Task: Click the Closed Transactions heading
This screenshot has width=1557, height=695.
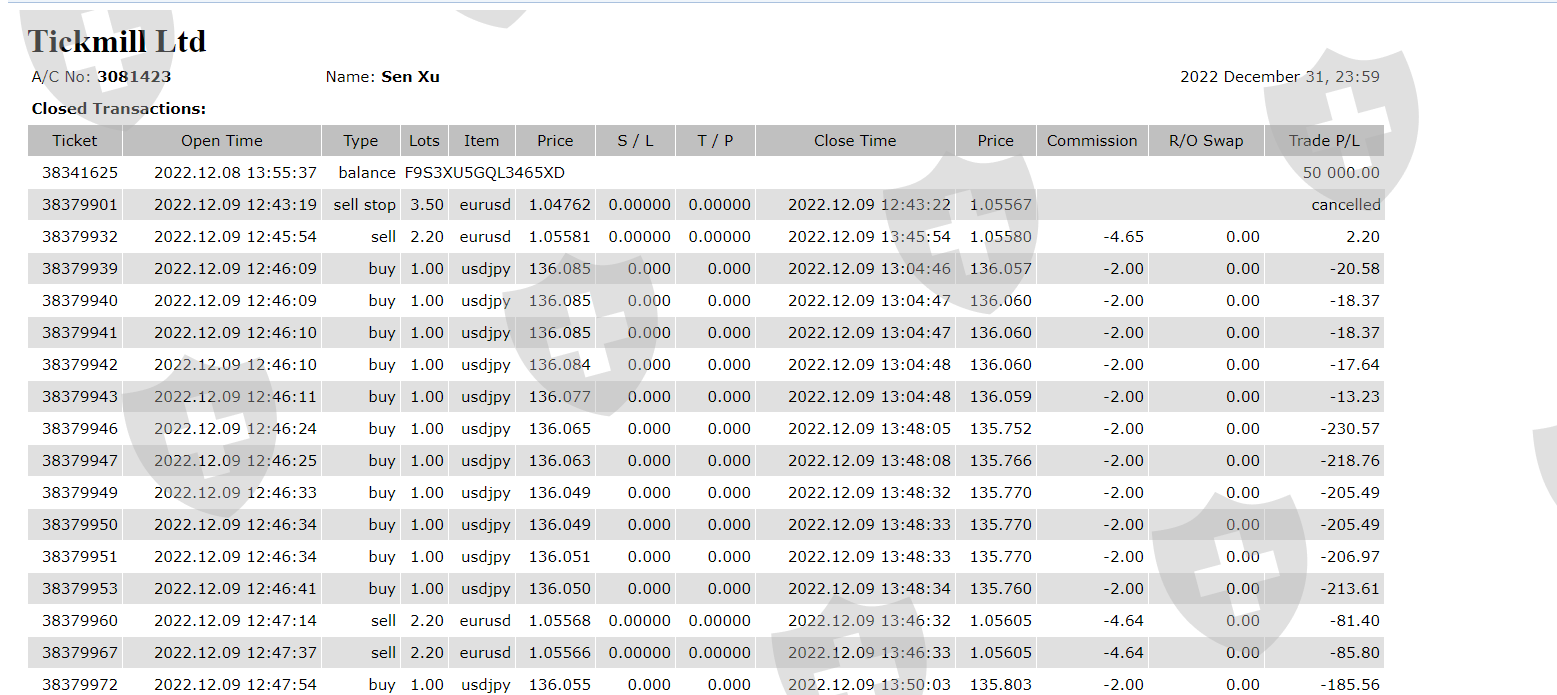Action: (119, 109)
